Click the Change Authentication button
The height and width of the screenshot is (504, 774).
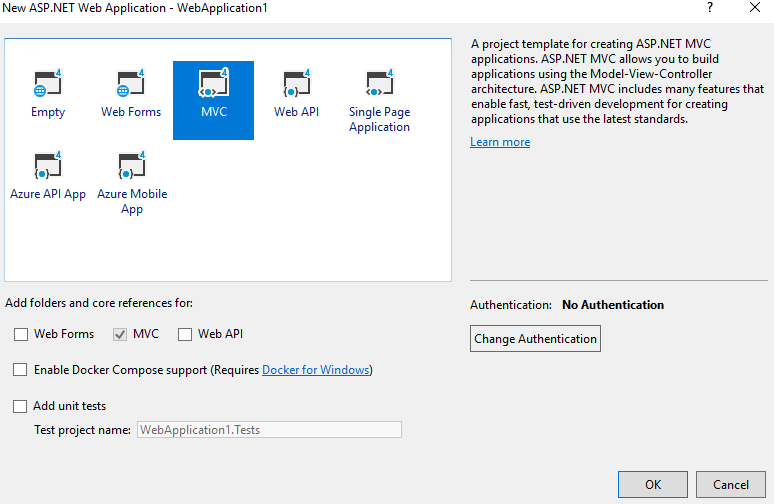click(535, 339)
